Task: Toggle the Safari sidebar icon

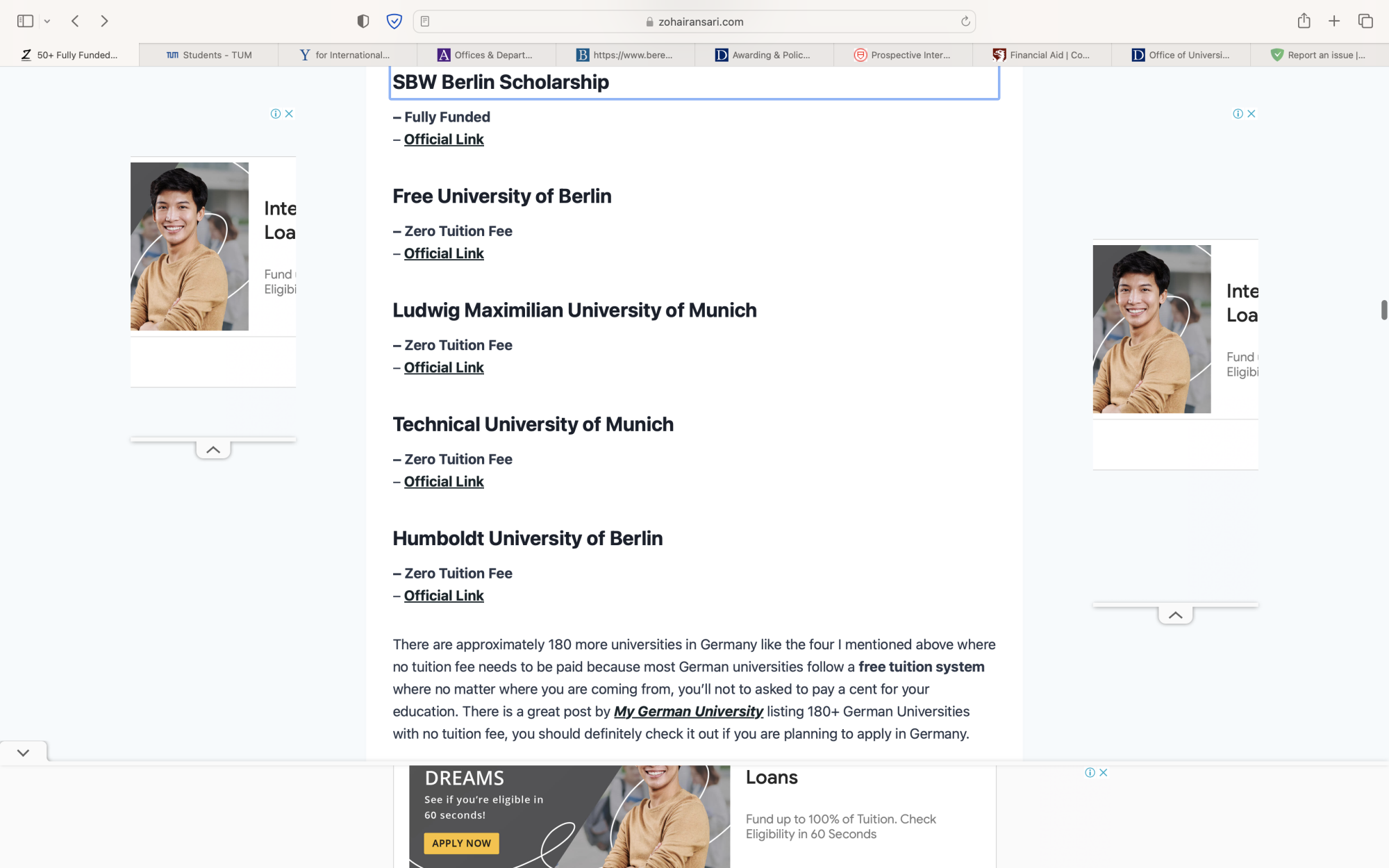Action: tap(25, 21)
